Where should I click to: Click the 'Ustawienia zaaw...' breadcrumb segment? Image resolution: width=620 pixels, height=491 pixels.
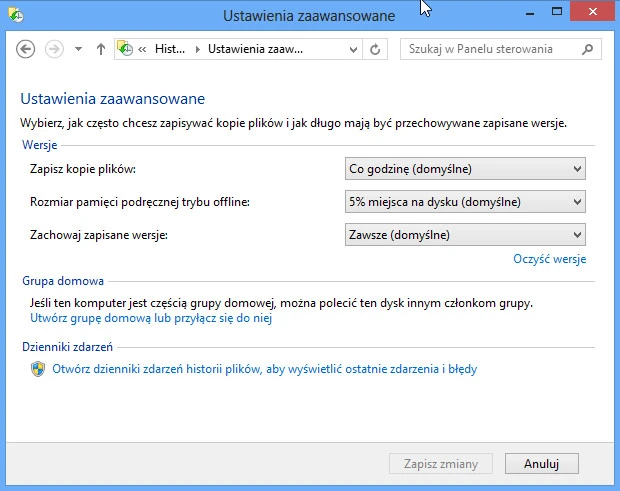pos(255,49)
